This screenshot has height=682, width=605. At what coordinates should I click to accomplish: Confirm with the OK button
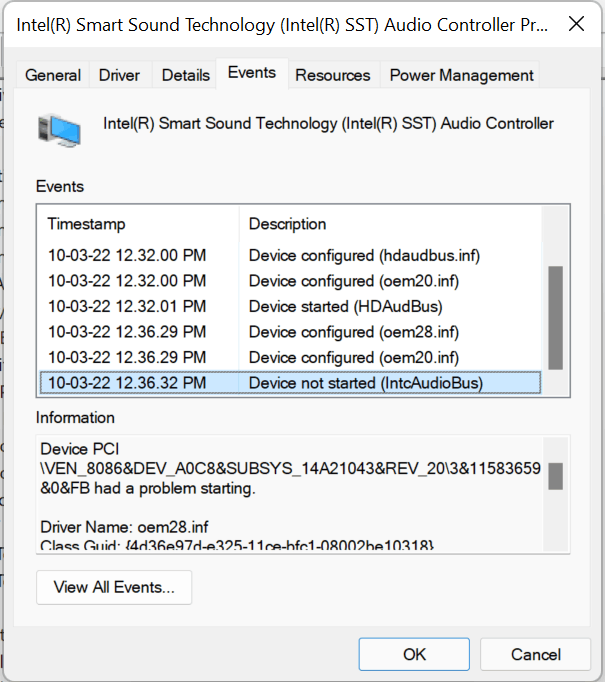[x=414, y=654]
